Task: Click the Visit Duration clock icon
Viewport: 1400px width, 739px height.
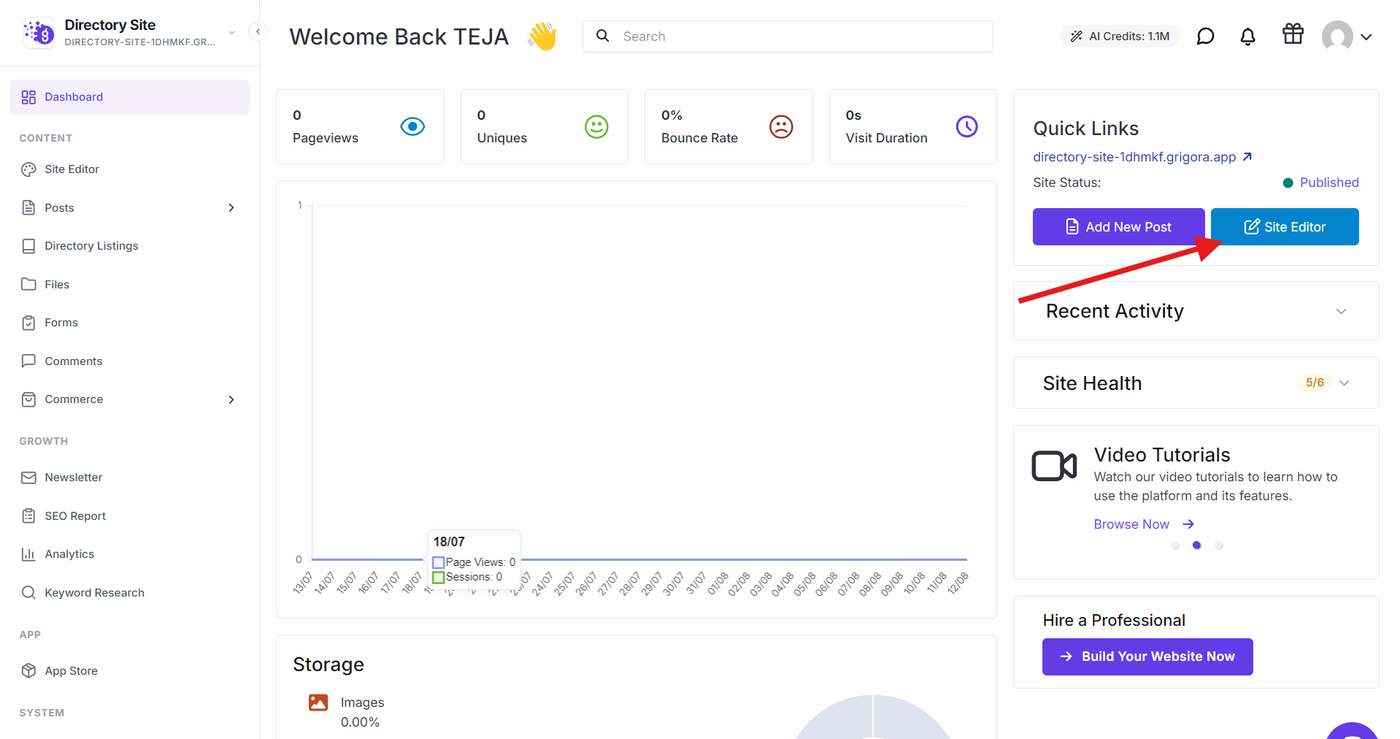Action: pos(966,127)
